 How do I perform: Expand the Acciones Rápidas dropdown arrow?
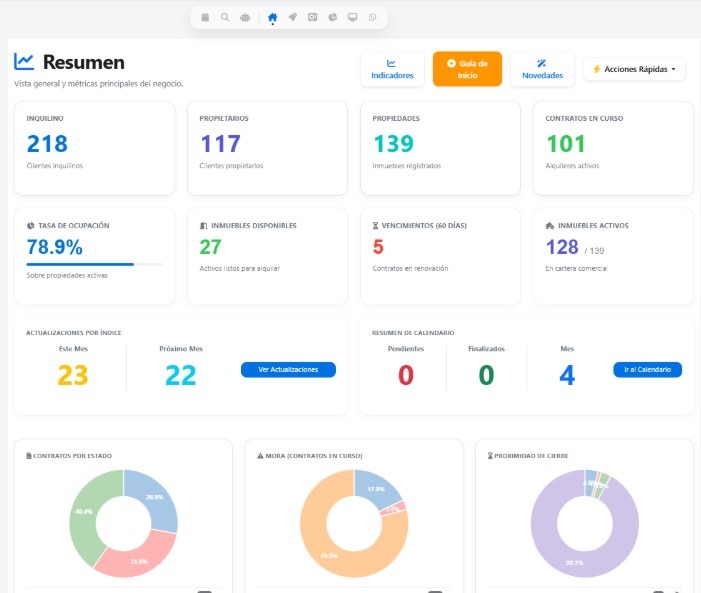674,69
